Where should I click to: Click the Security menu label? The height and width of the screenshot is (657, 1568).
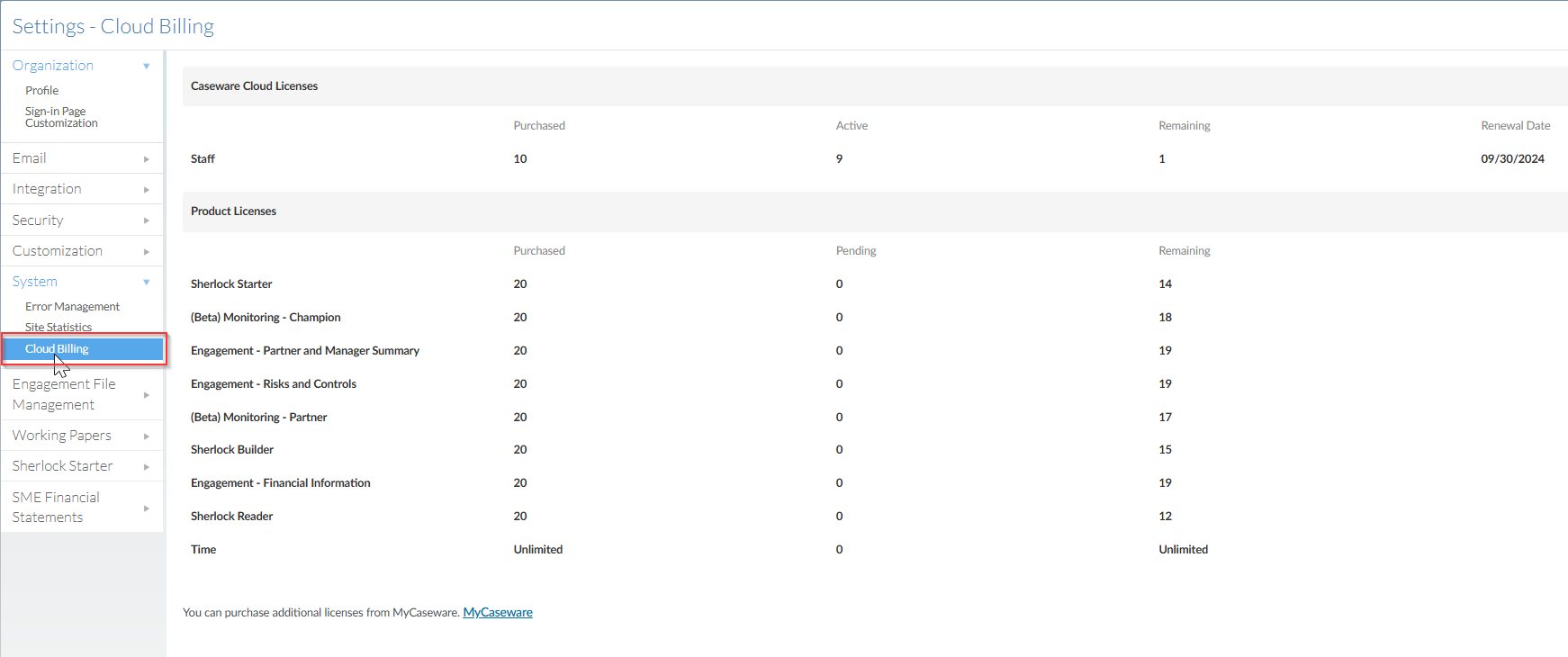coord(38,220)
